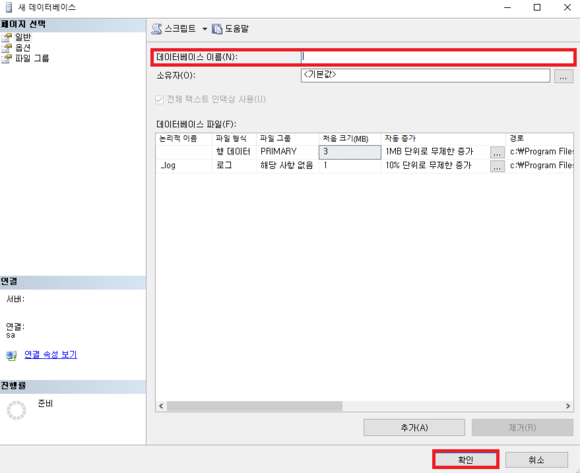
Task: Click the scrollbar left arrow
Action: [x=161, y=406]
